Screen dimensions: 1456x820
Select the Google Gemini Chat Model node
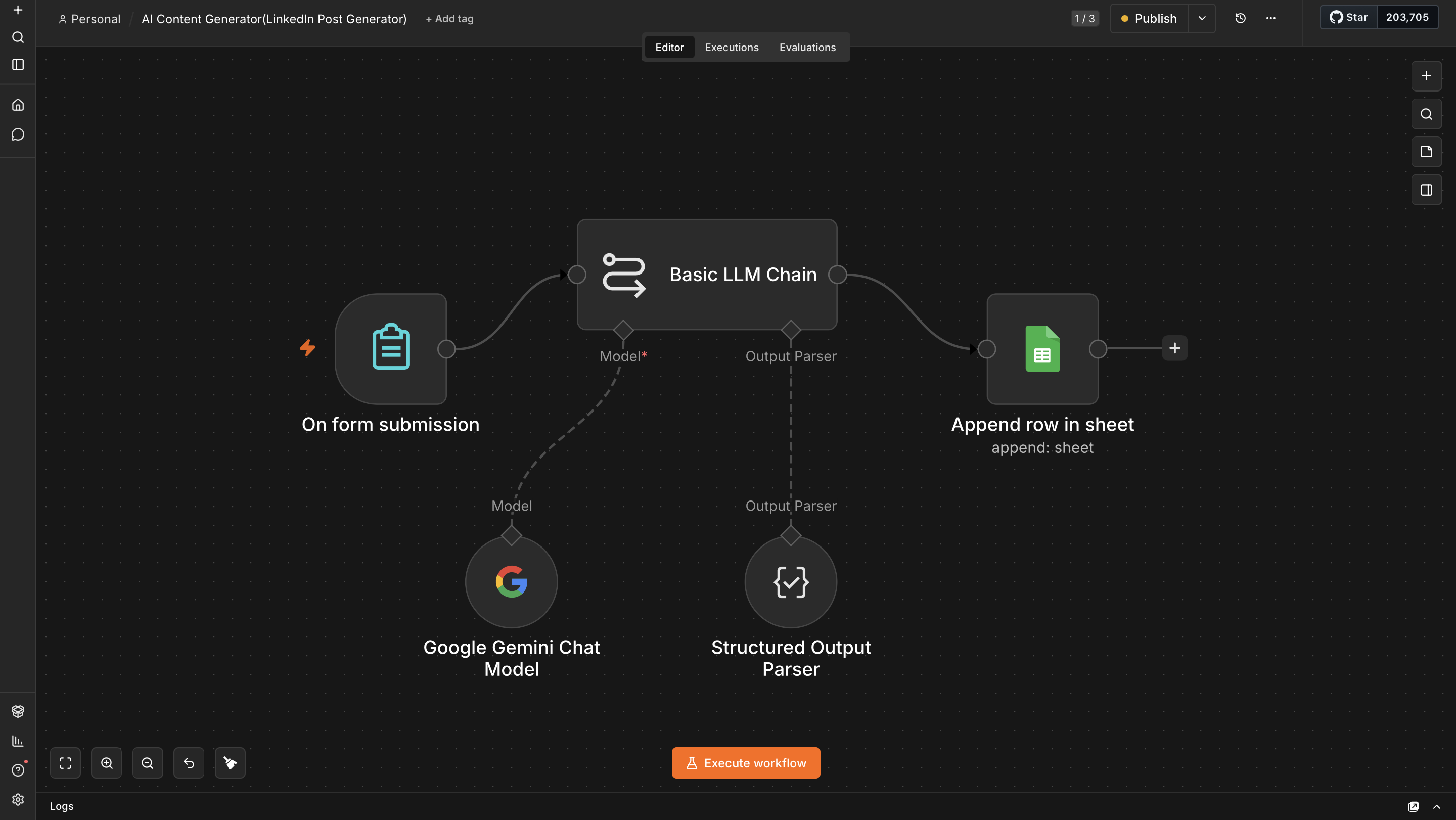pos(512,582)
